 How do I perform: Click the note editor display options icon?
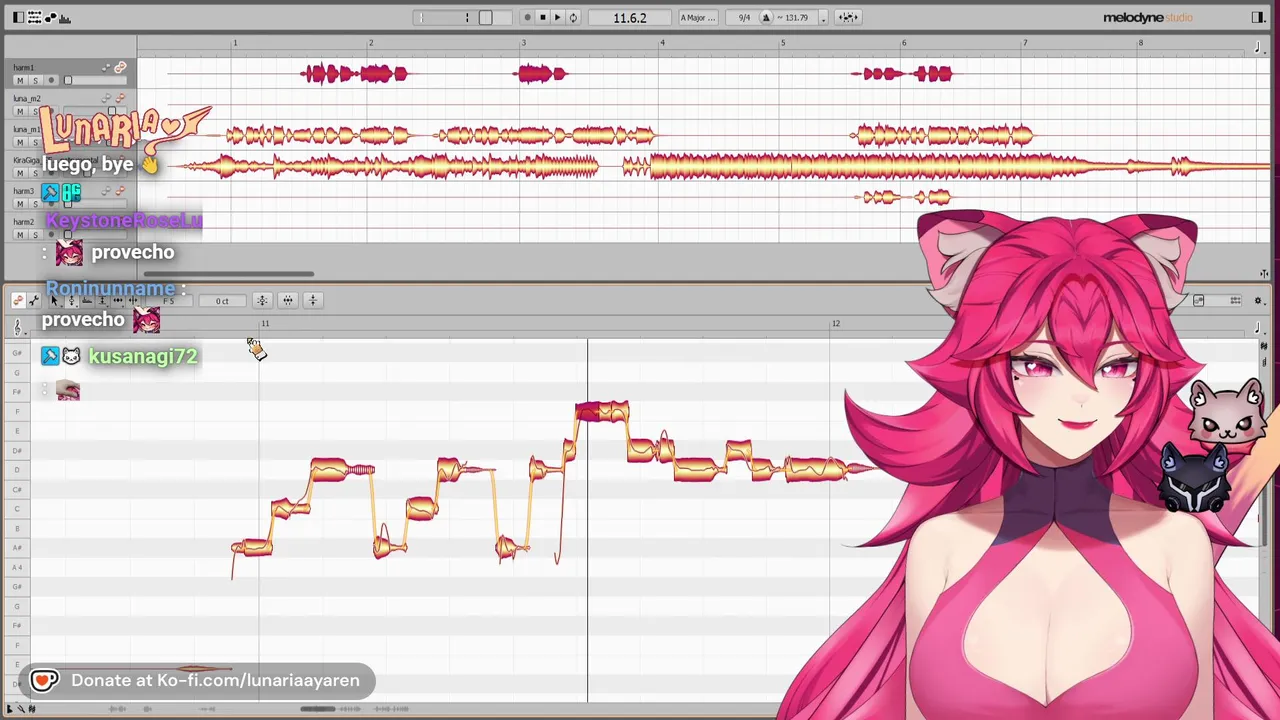1258,301
